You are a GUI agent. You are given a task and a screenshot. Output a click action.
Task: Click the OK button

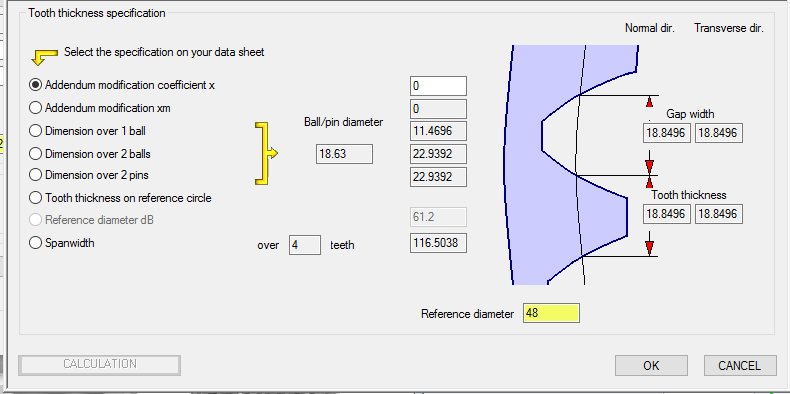point(651,365)
